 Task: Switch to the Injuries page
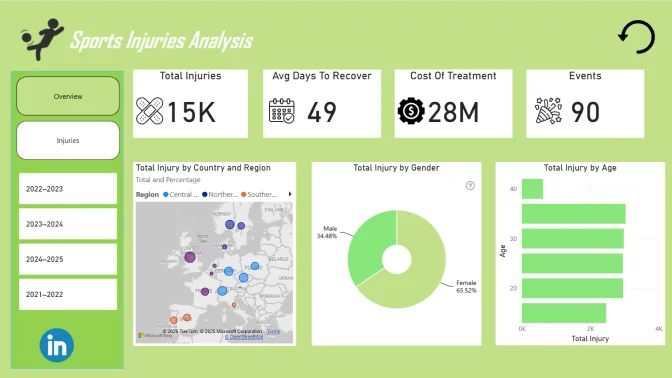(68, 140)
